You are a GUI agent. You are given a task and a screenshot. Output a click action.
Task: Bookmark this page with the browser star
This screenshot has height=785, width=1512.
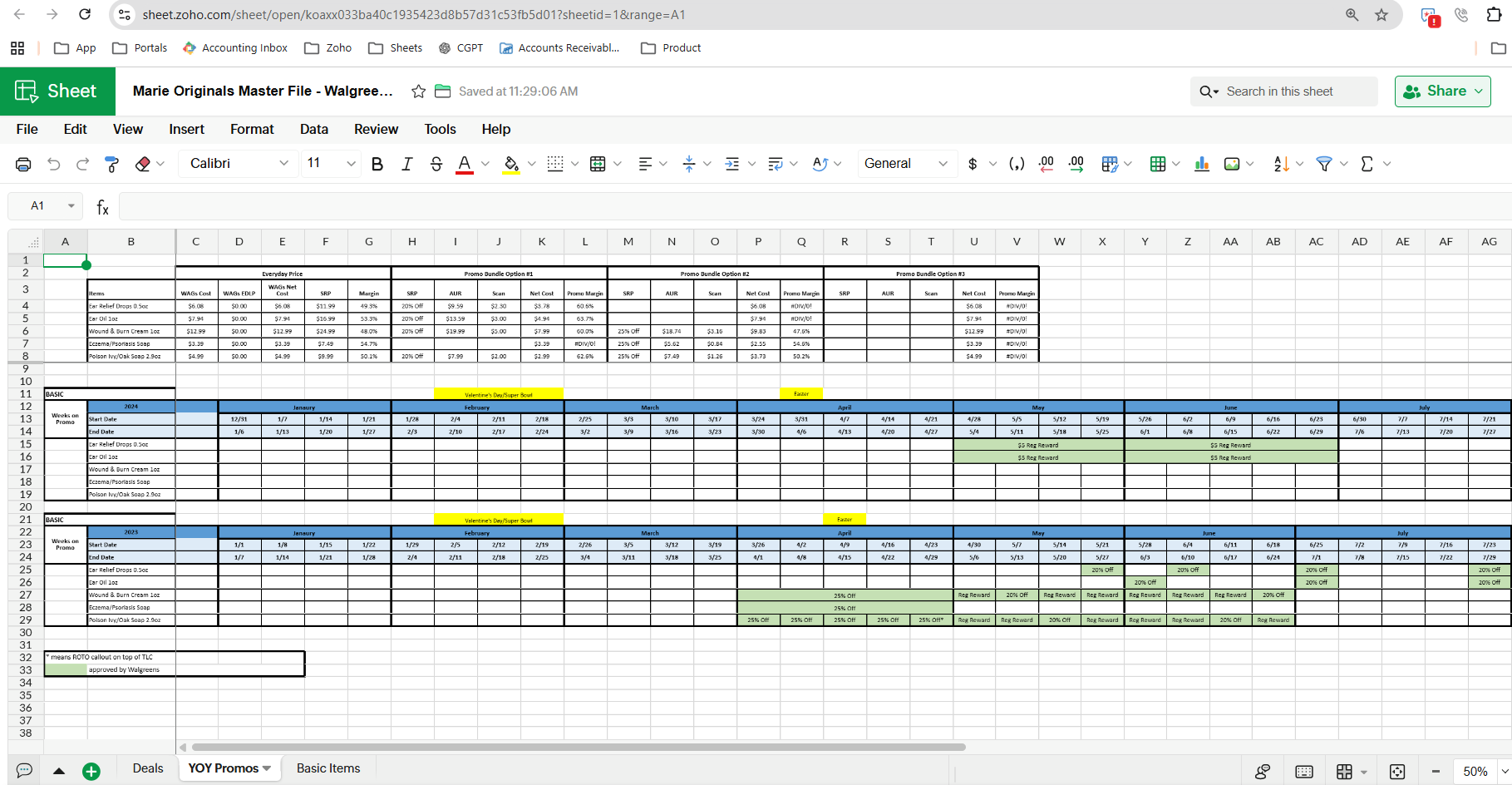coord(1381,15)
